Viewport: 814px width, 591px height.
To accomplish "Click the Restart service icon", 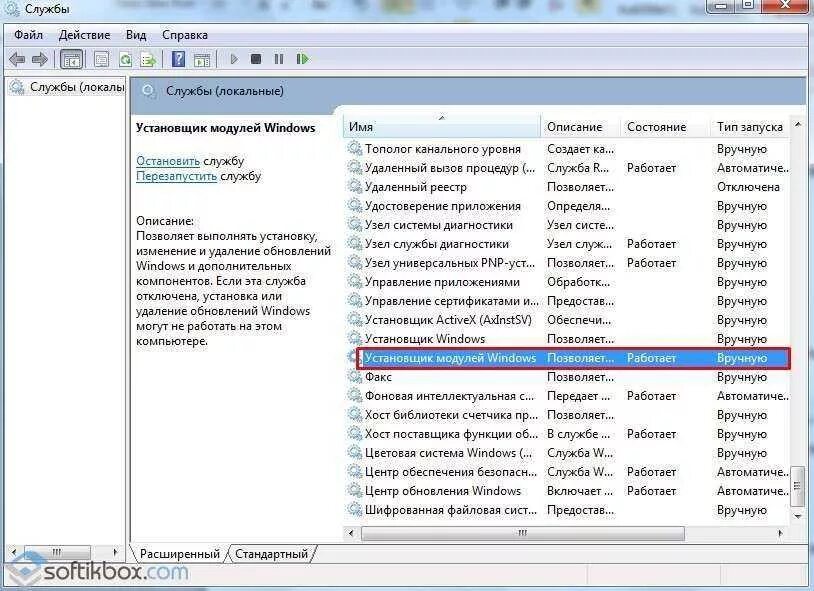I will click(x=302, y=59).
